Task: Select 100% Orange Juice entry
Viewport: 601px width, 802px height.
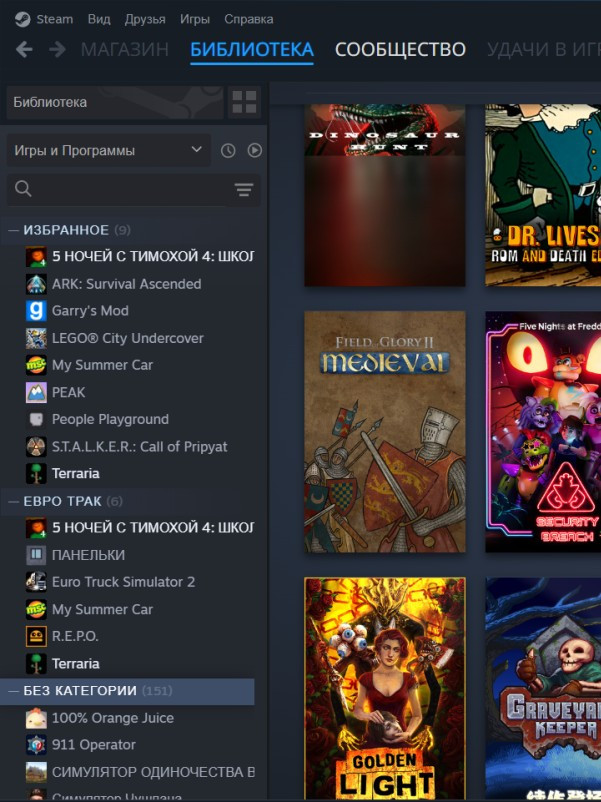Action: [113, 718]
